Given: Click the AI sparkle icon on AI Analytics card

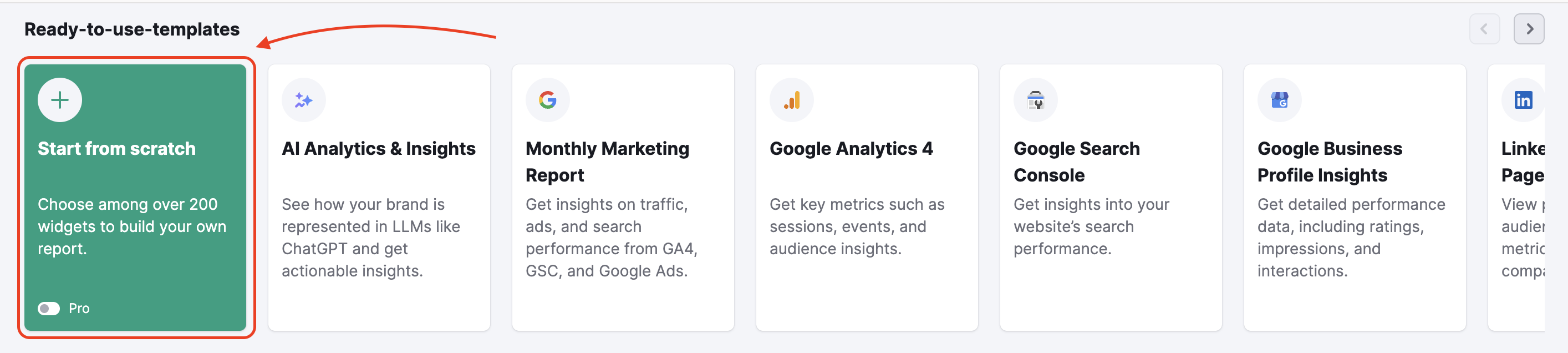Looking at the screenshot, I should [x=303, y=100].
